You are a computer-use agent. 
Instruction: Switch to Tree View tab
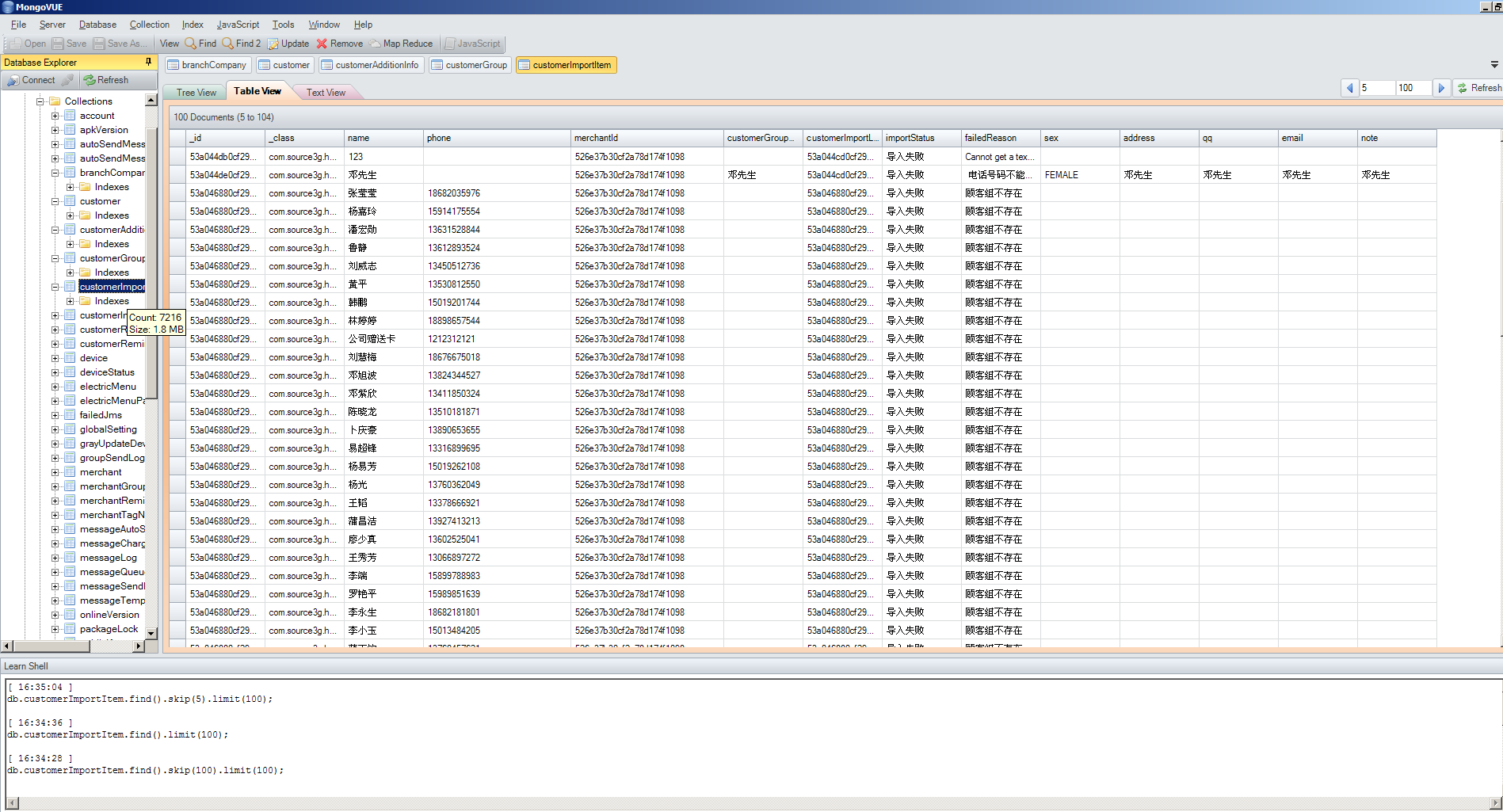[196, 93]
